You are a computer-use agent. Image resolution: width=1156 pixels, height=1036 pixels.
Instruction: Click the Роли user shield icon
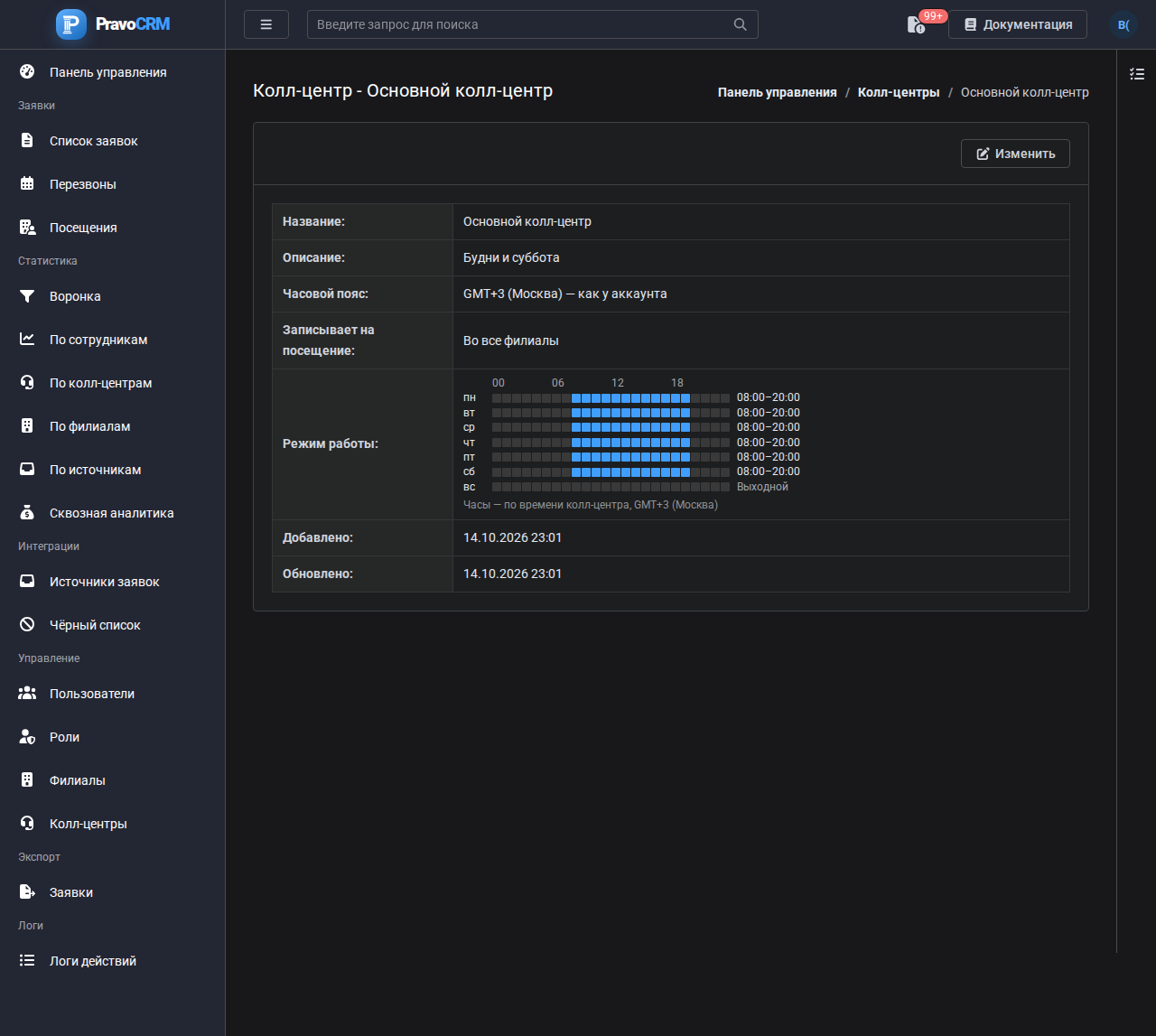click(x=27, y=737)
